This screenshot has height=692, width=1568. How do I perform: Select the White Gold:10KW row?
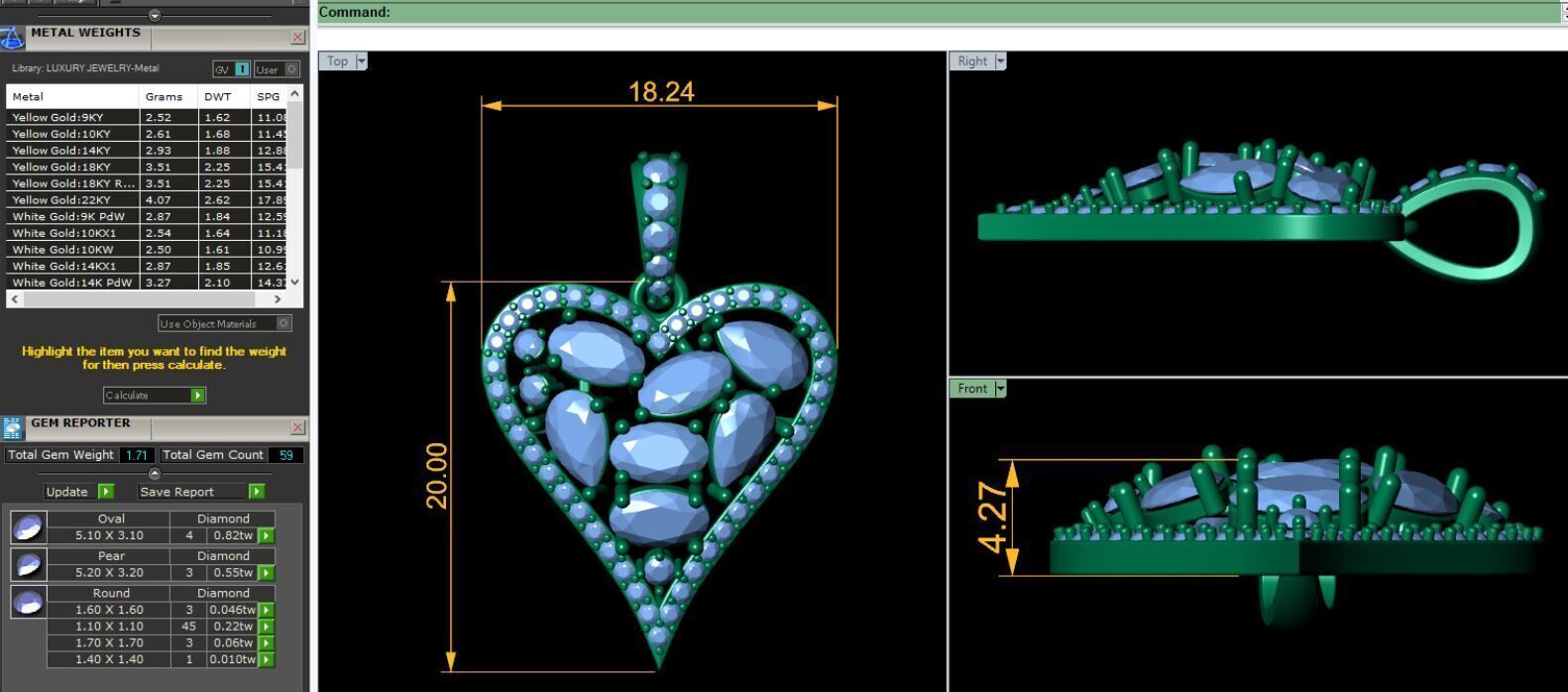click(147, 249)
